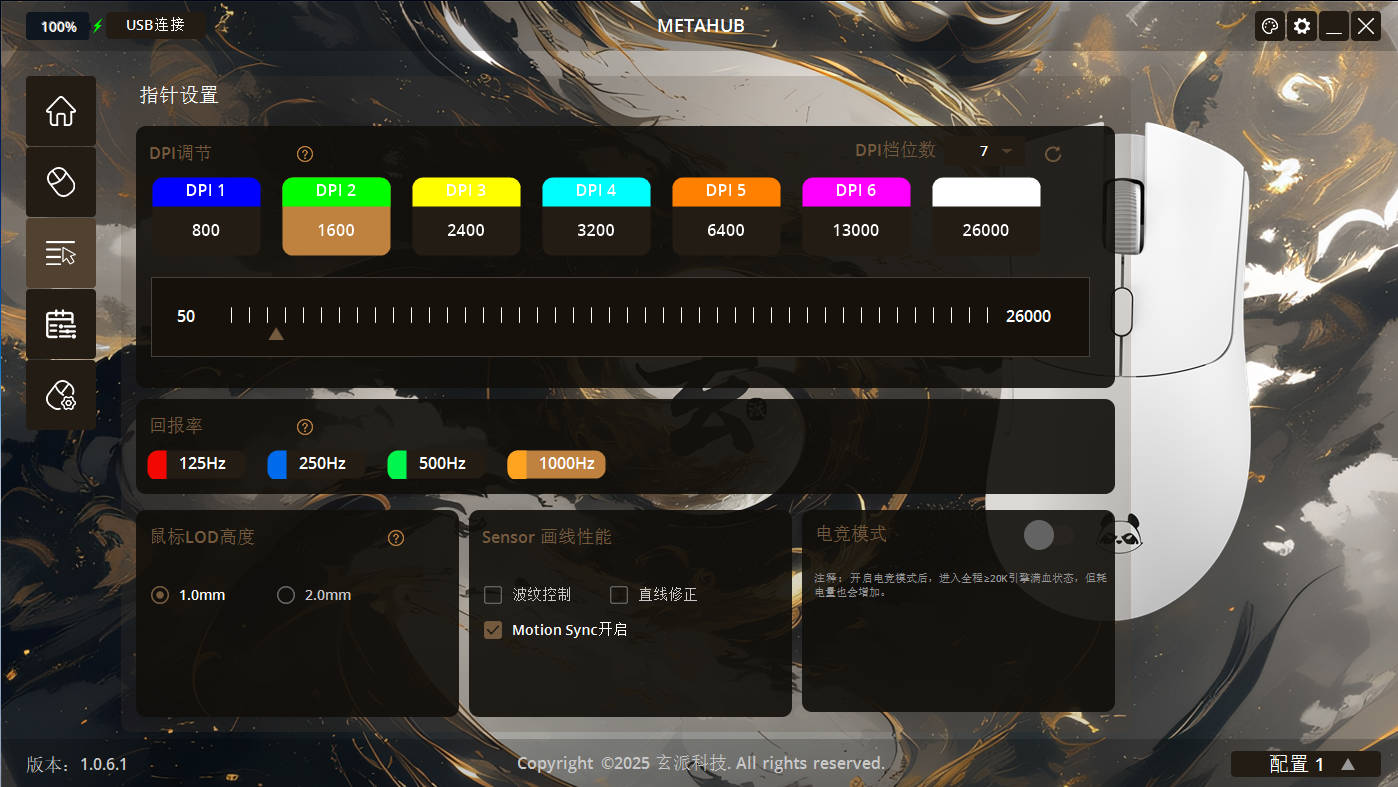Click the help icon next to 回报率
1398x787 pixels.
[x=305, y=427]
